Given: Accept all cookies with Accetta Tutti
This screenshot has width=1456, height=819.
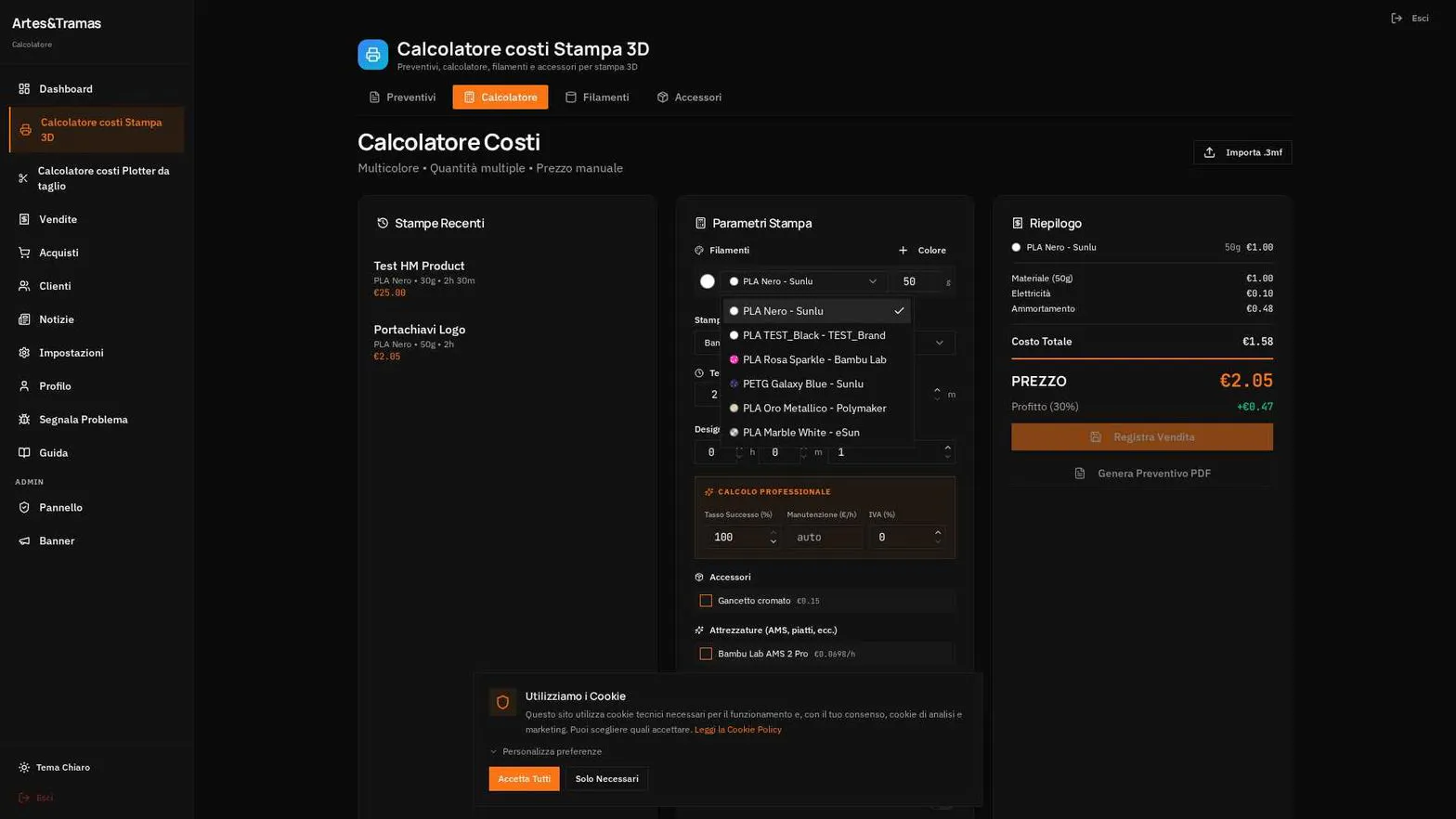Looking at the screenshot, I should [x=524, y=779].
